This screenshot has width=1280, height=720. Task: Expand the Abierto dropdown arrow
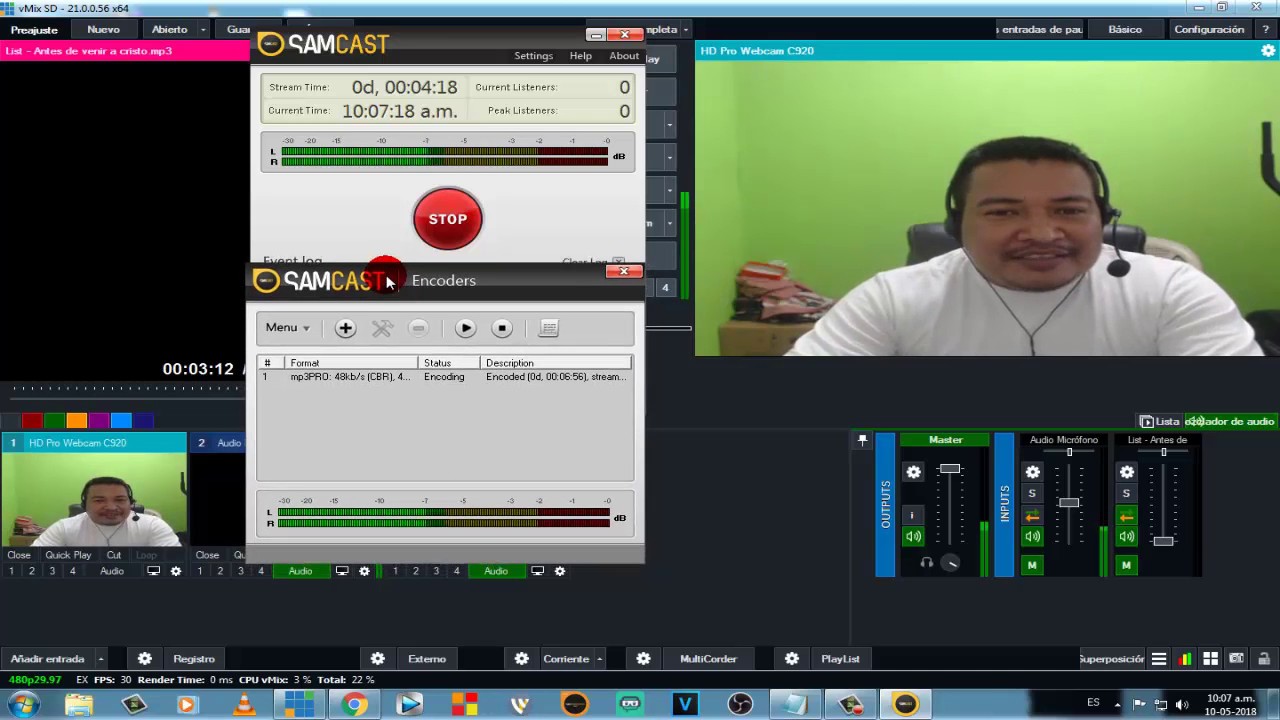203,29
